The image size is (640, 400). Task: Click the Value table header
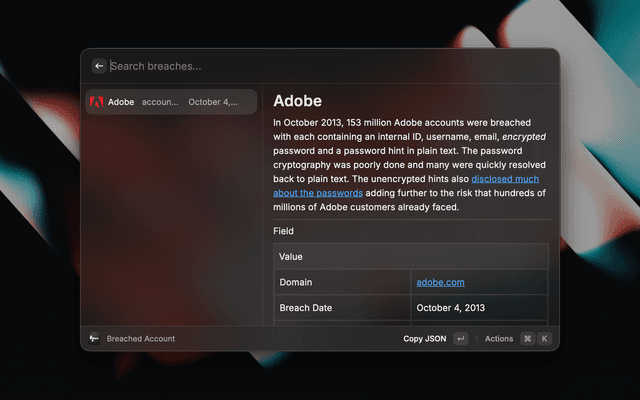(291, 256)
